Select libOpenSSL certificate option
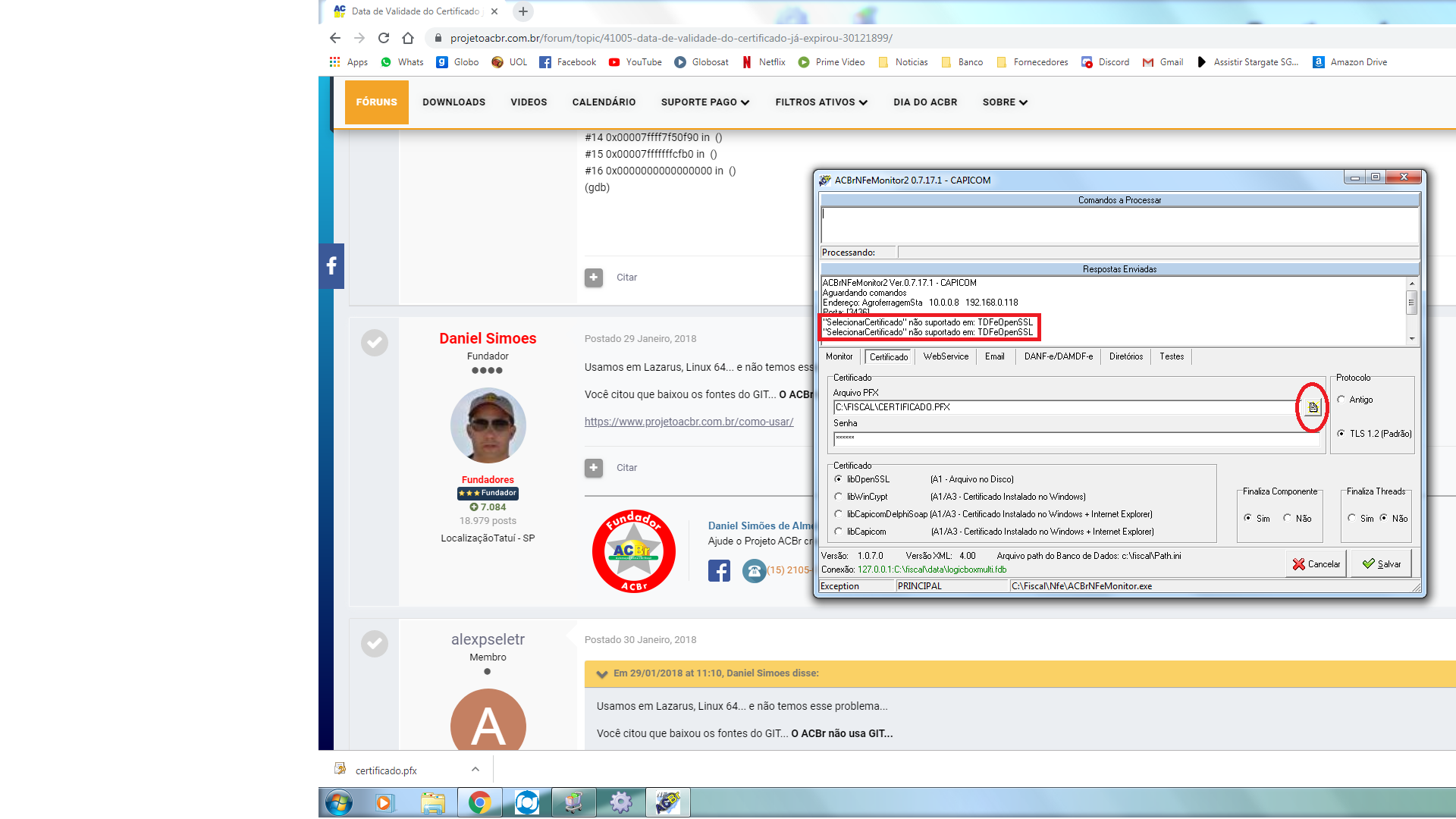This screenshot has height=819, width=1456. (x=839, y=479)
